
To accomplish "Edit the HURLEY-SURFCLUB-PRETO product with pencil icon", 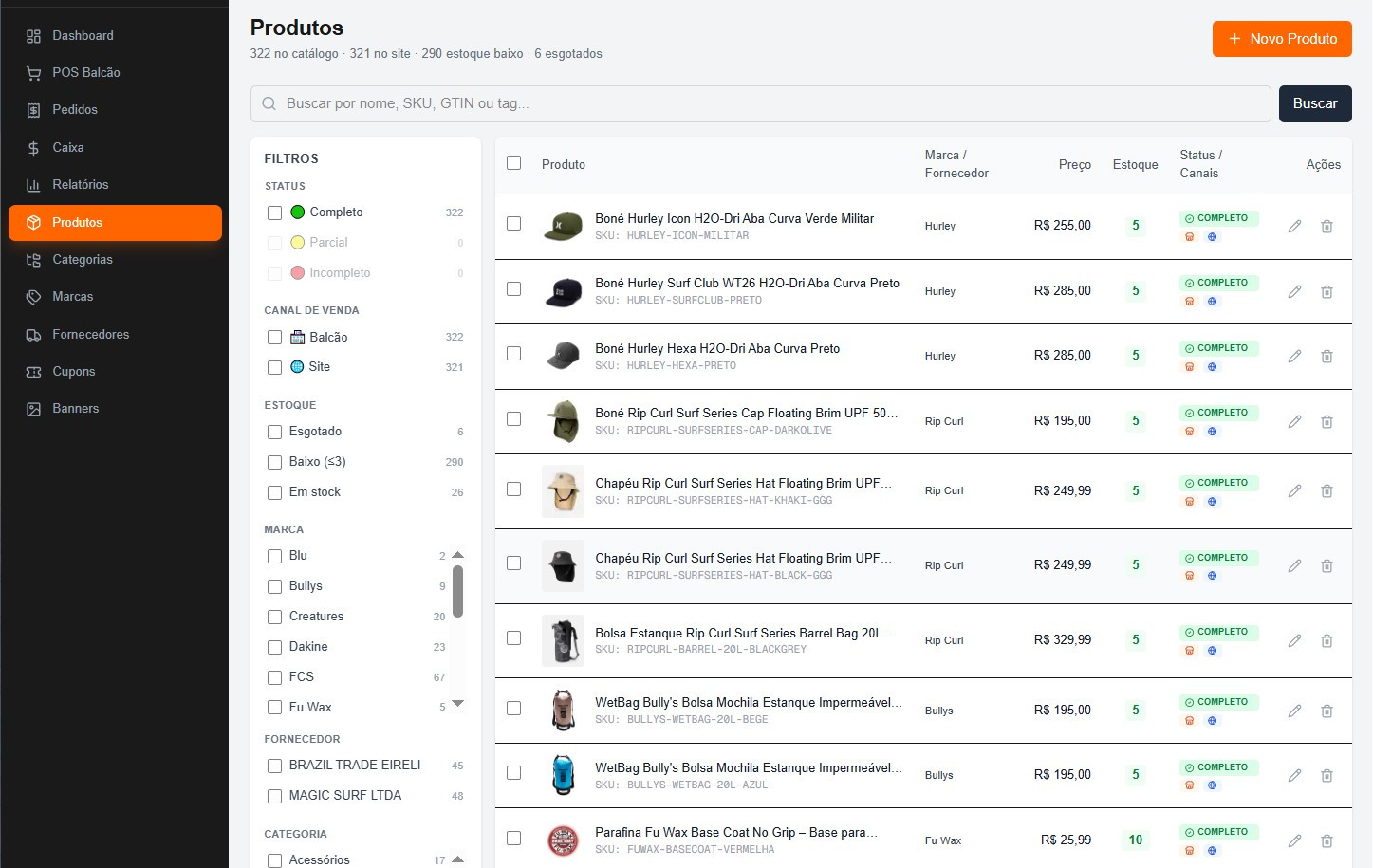I will tap(1294, 291).
